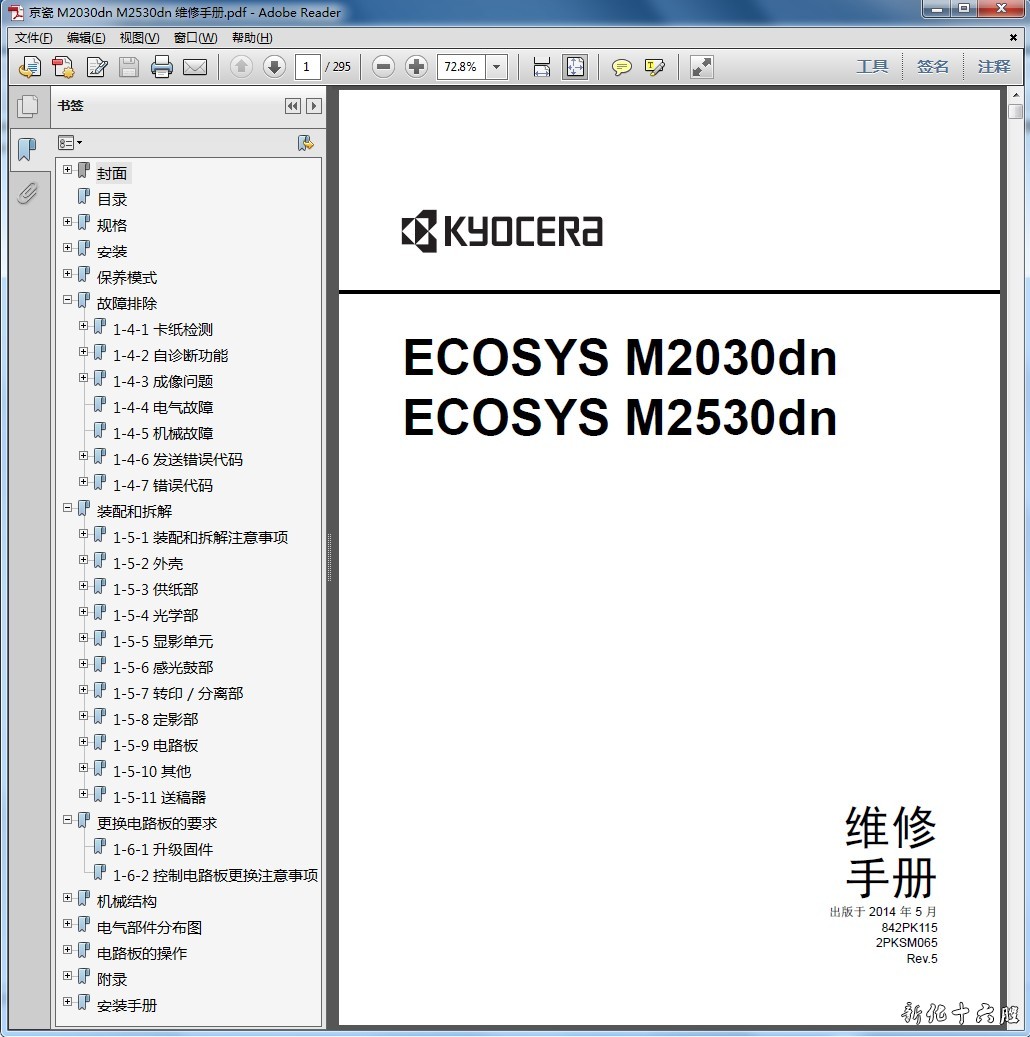Open the attachments paperclip panel
This screenshot has width=1030, height=1037.
[x=27, y=192]
